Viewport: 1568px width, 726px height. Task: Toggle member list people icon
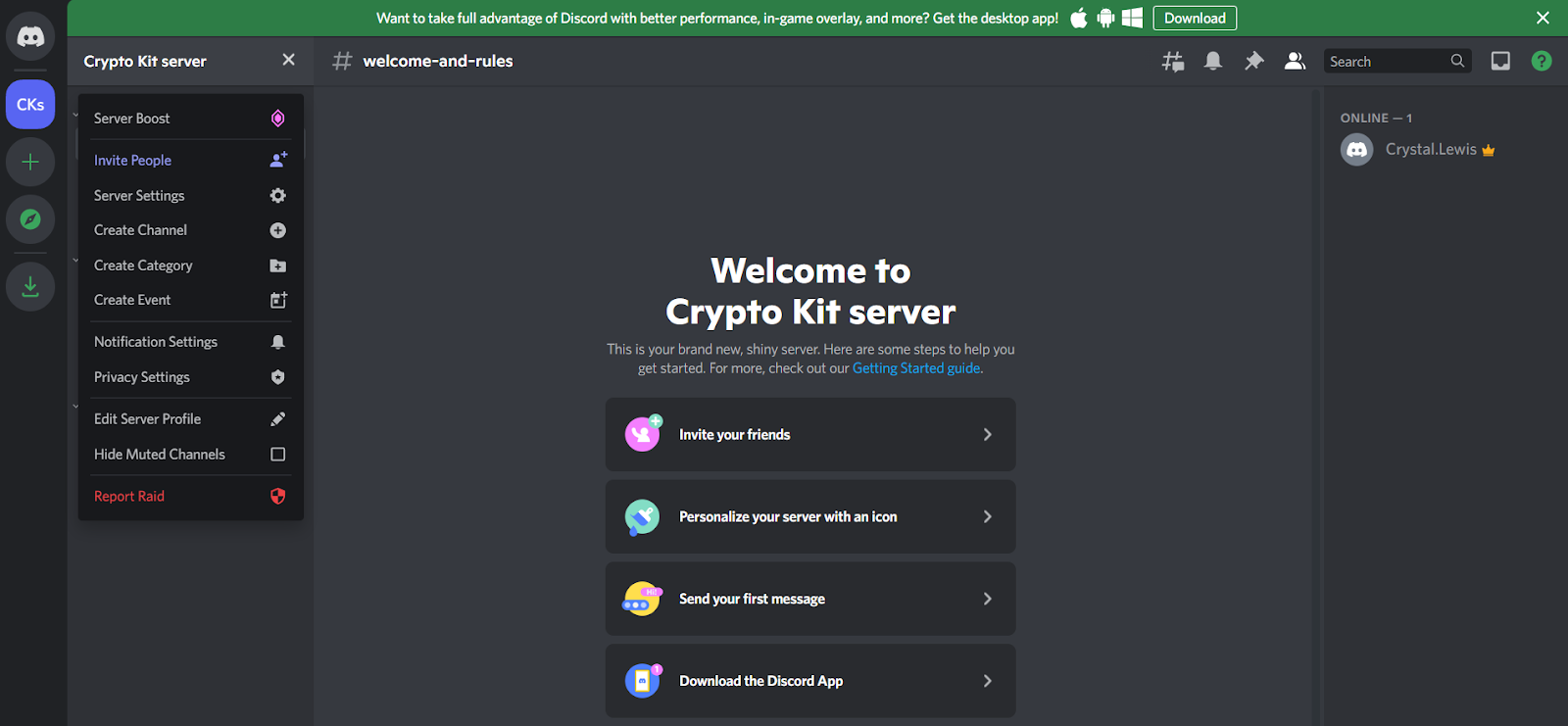[x=1295, y=61]
